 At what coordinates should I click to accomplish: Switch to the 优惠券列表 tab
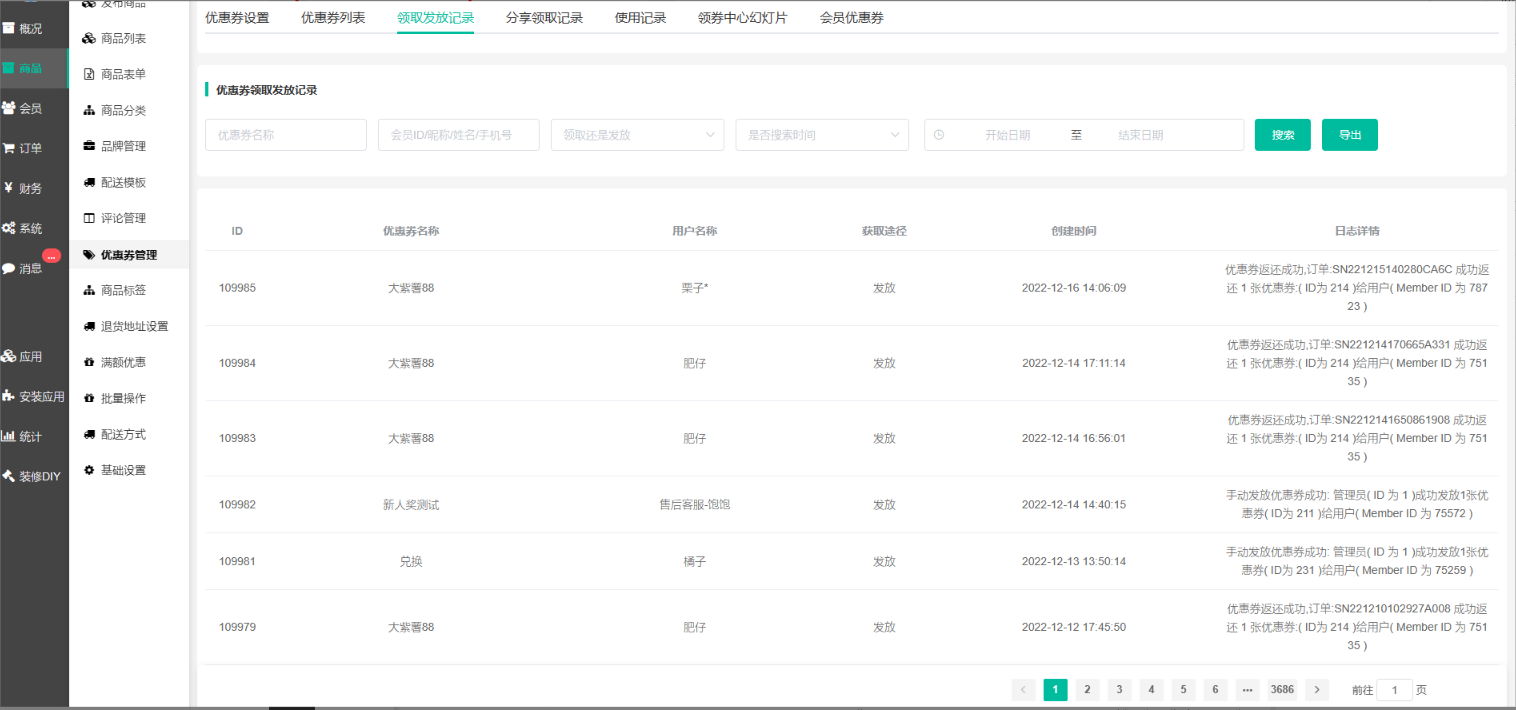pos(333,17)
